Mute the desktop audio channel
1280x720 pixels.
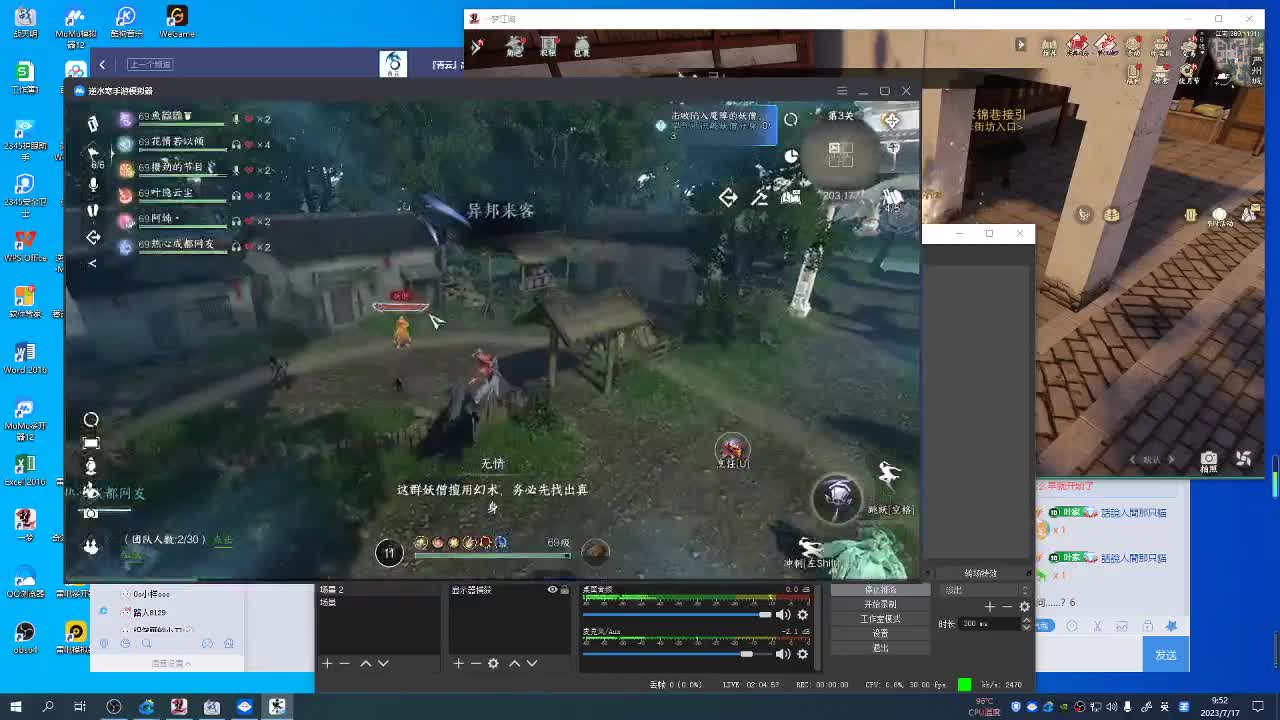click(x=783, y=615)
